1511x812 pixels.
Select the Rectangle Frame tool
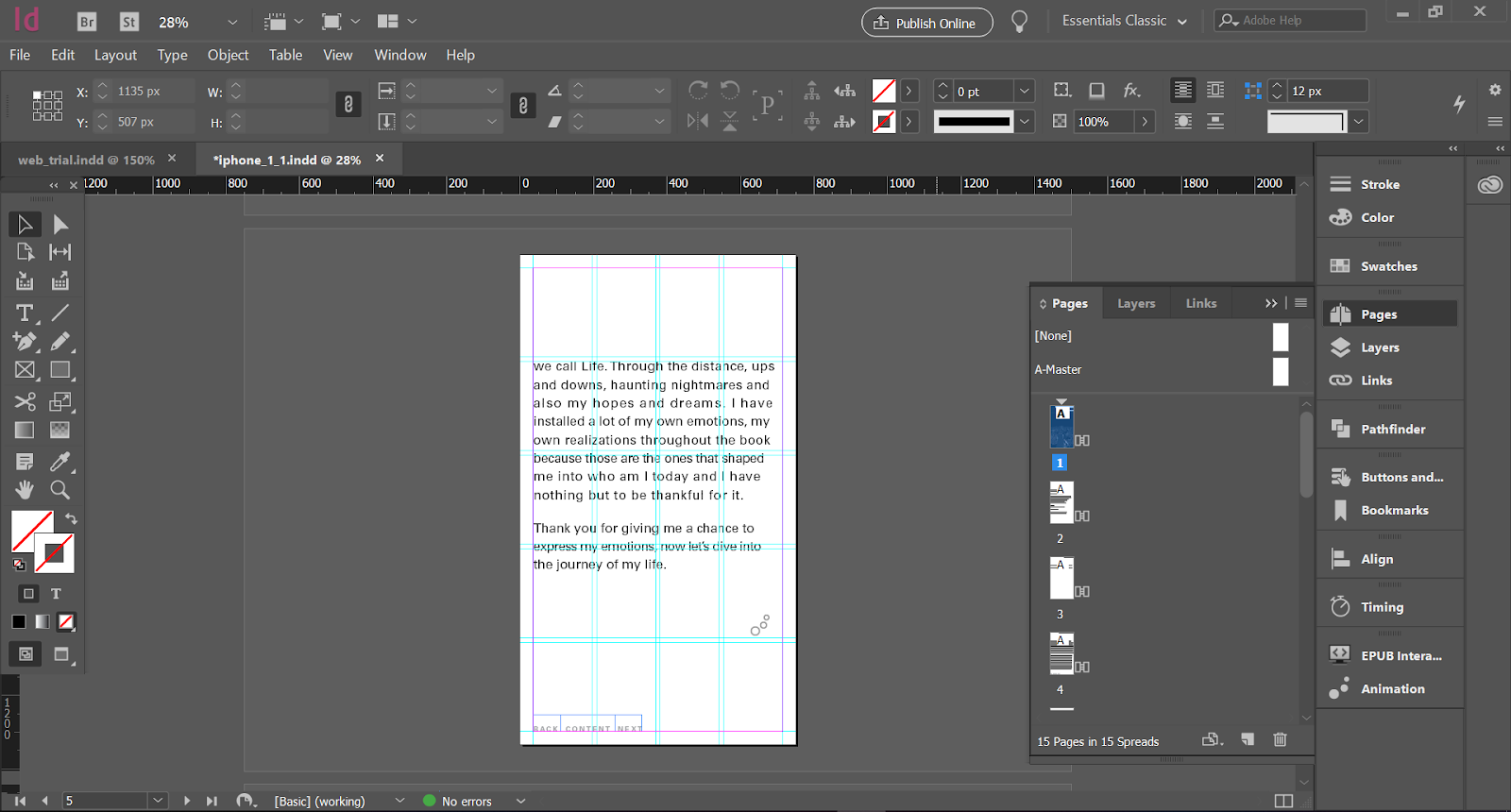coord(25,370)
